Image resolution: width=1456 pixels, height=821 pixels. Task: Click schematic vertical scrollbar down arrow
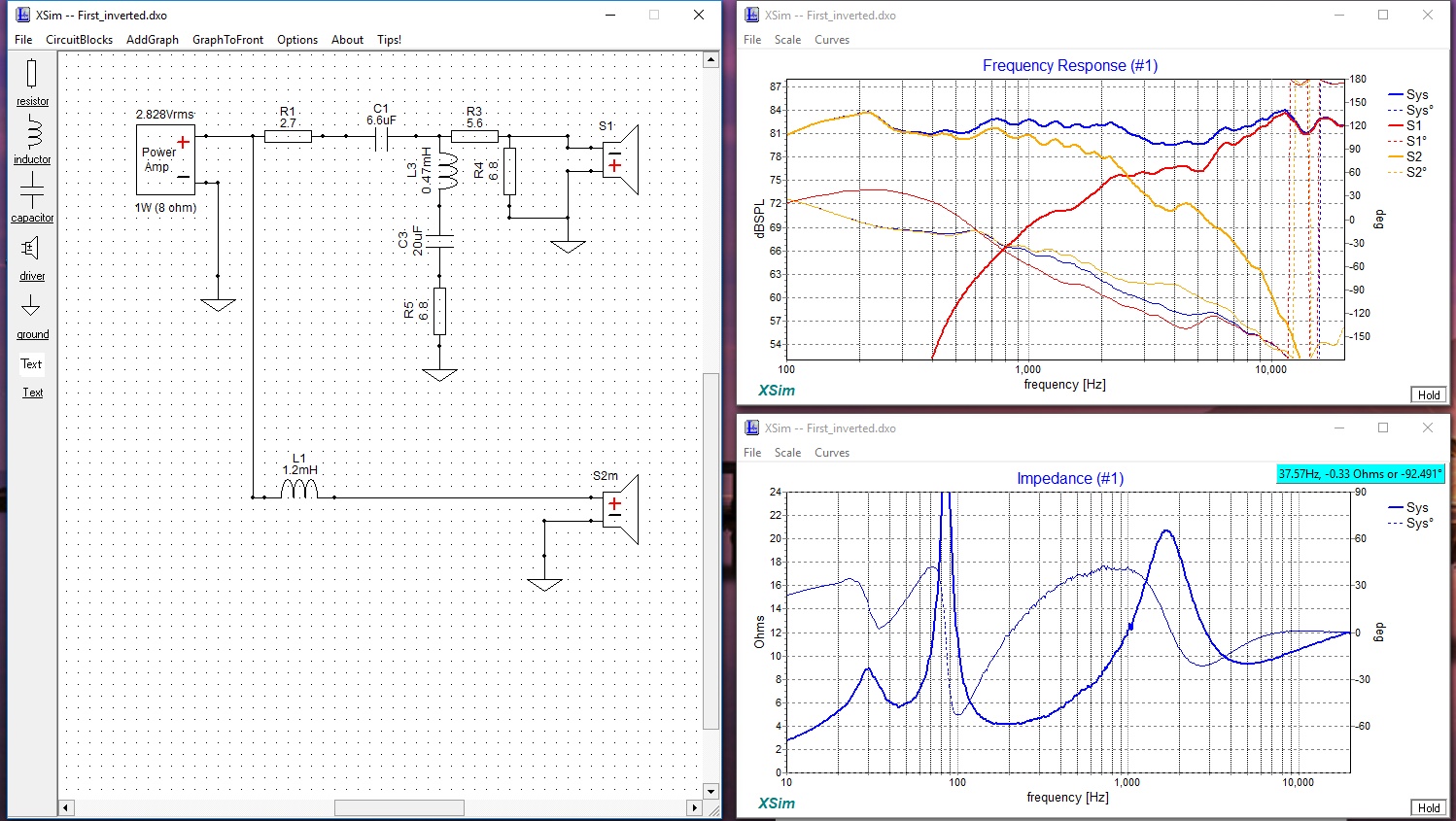click(711, 791)
